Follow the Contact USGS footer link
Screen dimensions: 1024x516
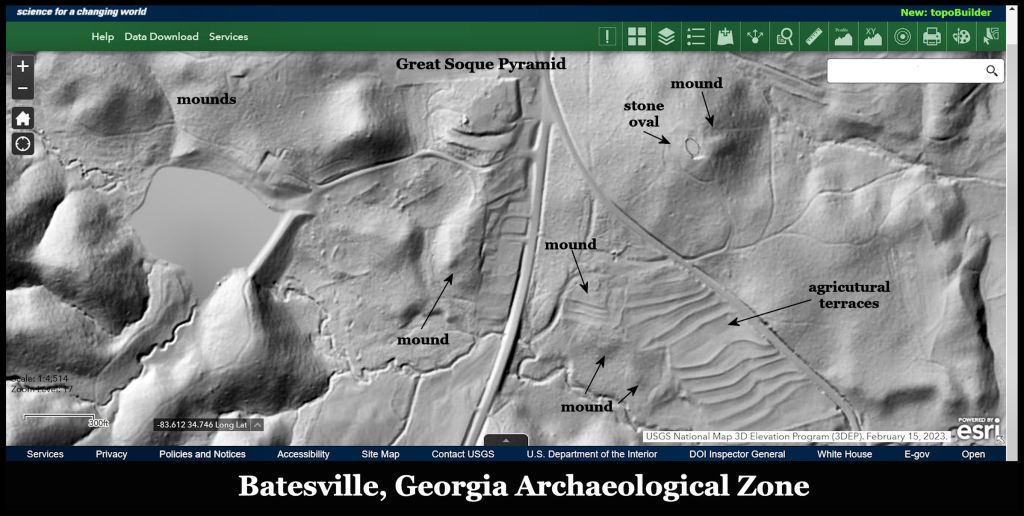coord(463,454)
